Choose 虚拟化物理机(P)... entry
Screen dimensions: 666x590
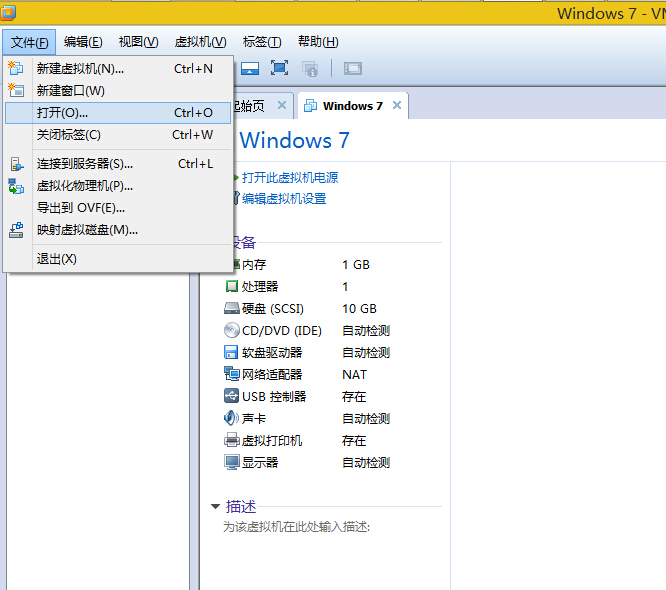(118, 186)
